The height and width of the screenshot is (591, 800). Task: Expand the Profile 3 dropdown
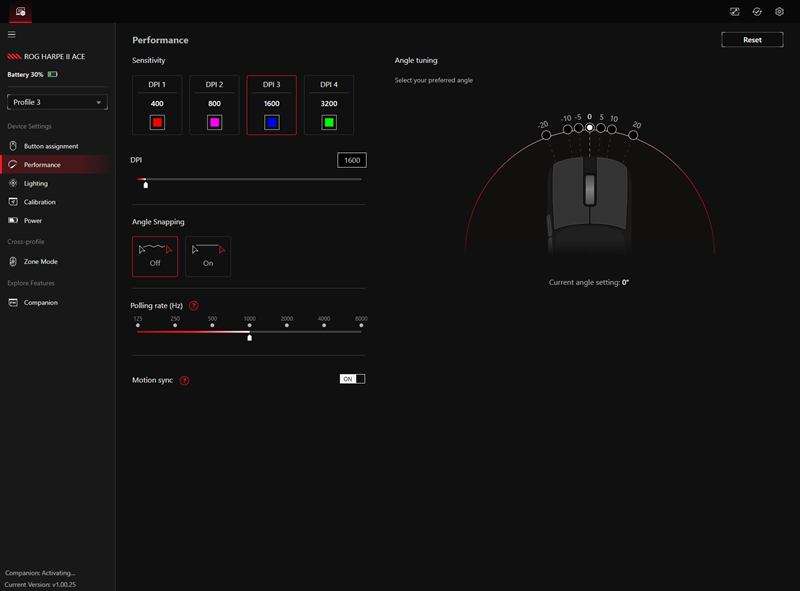(57, 102)
